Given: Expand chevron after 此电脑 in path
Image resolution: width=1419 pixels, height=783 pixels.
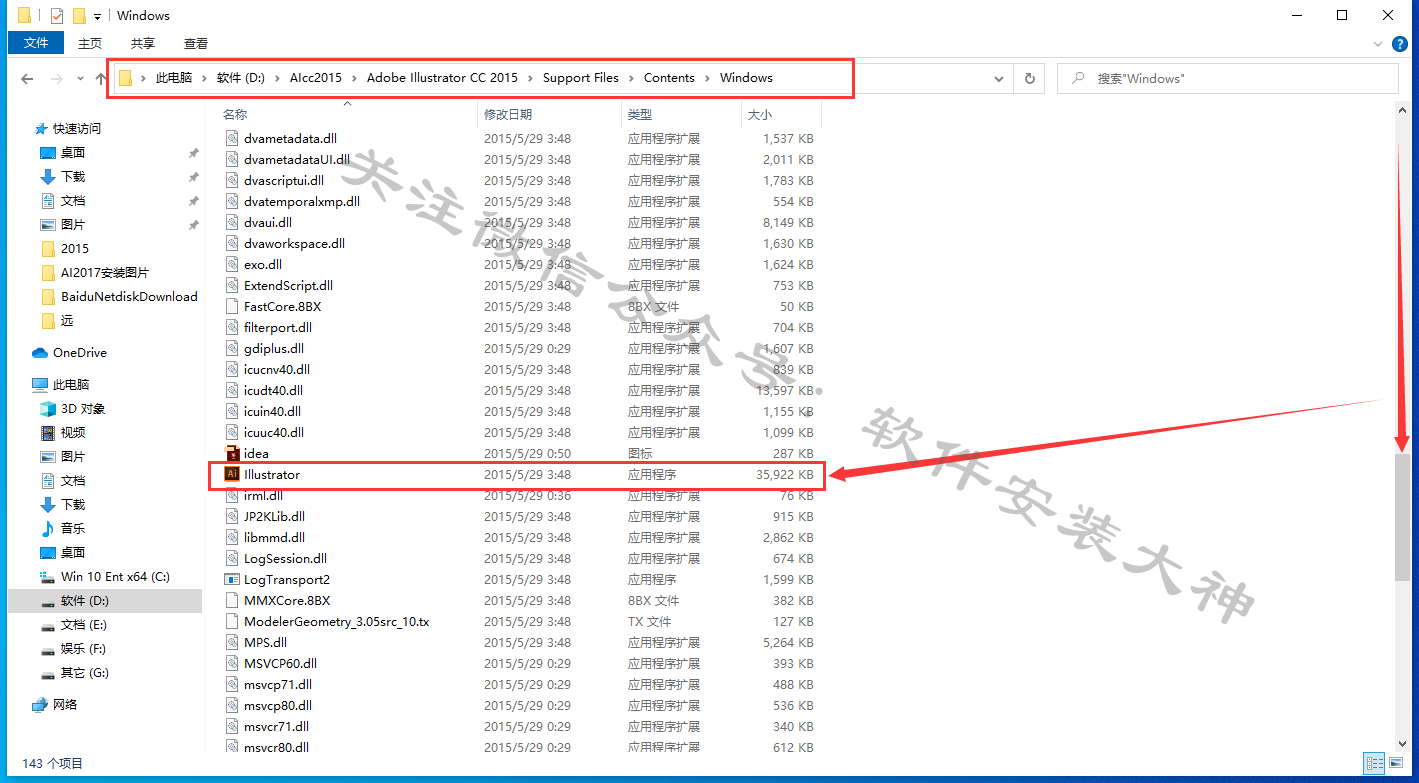Looking at the screenshot, I should pyautogui.click(x=204, y=78).
